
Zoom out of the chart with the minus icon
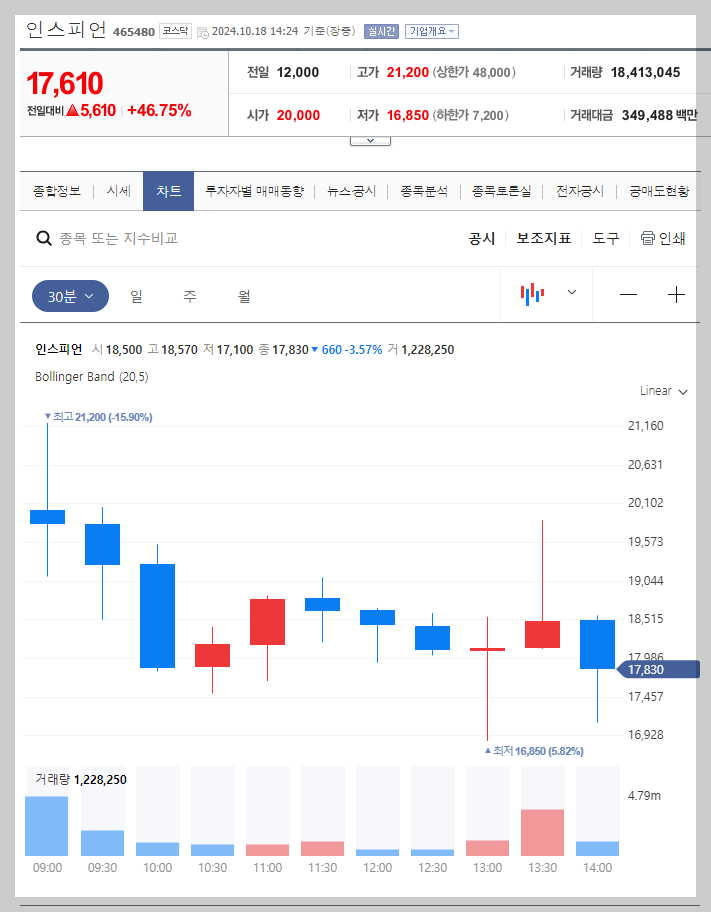(x=629, y=294)
